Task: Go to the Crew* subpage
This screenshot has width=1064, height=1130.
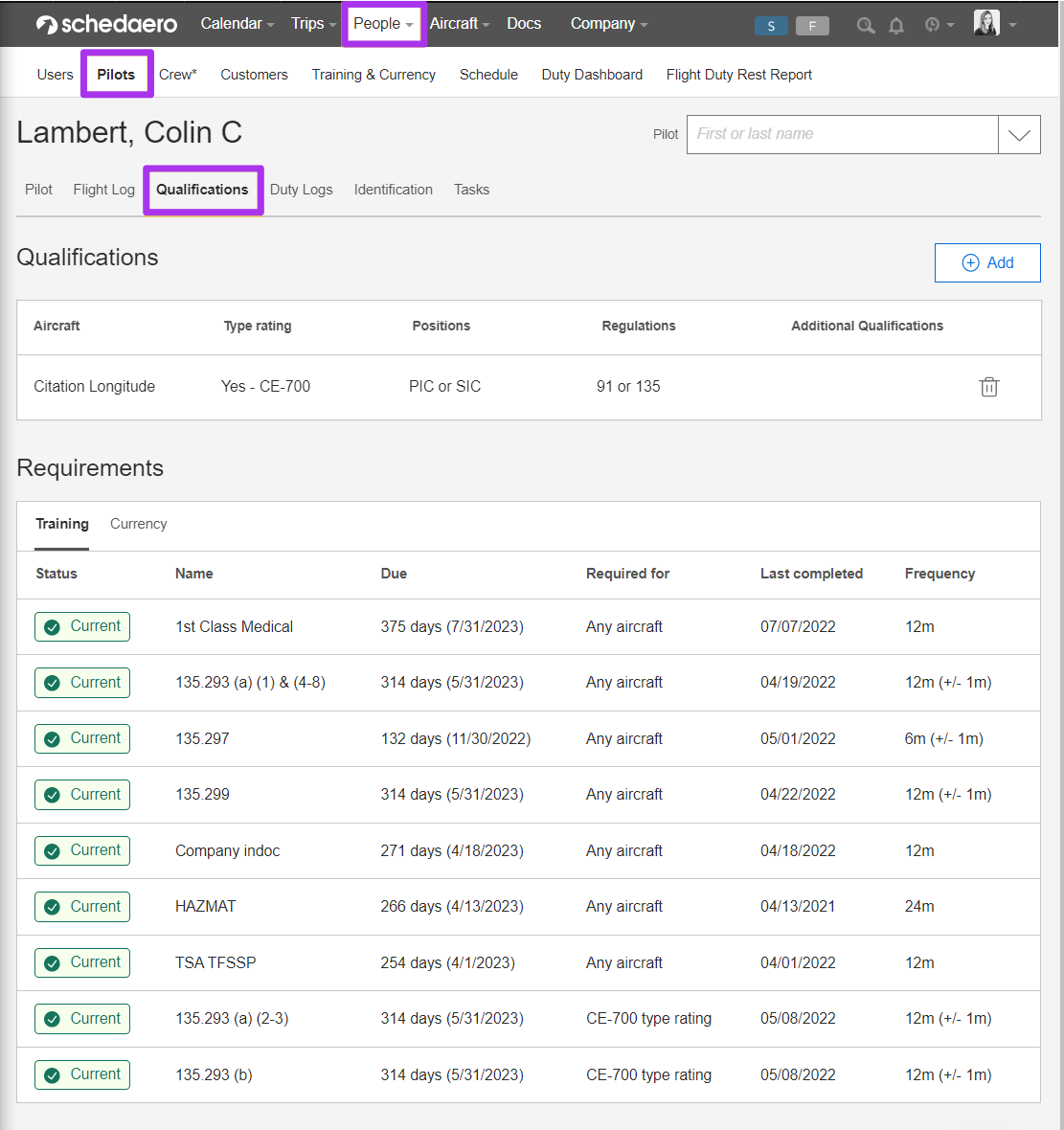Action: pyautogui.click(x=178, y=75)
